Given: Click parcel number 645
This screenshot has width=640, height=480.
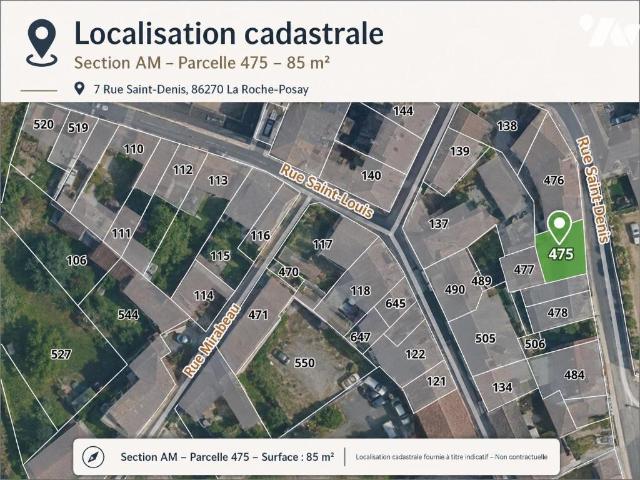Looking at the screenshot, I should pos(396,303).
